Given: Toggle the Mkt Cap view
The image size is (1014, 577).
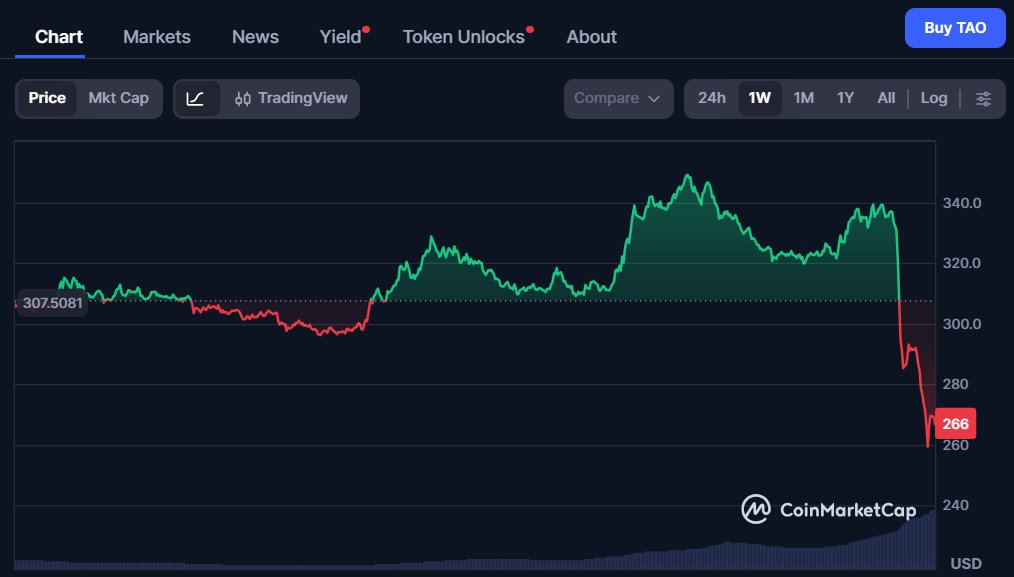Looking at the screenshot, I should point(118,98).
